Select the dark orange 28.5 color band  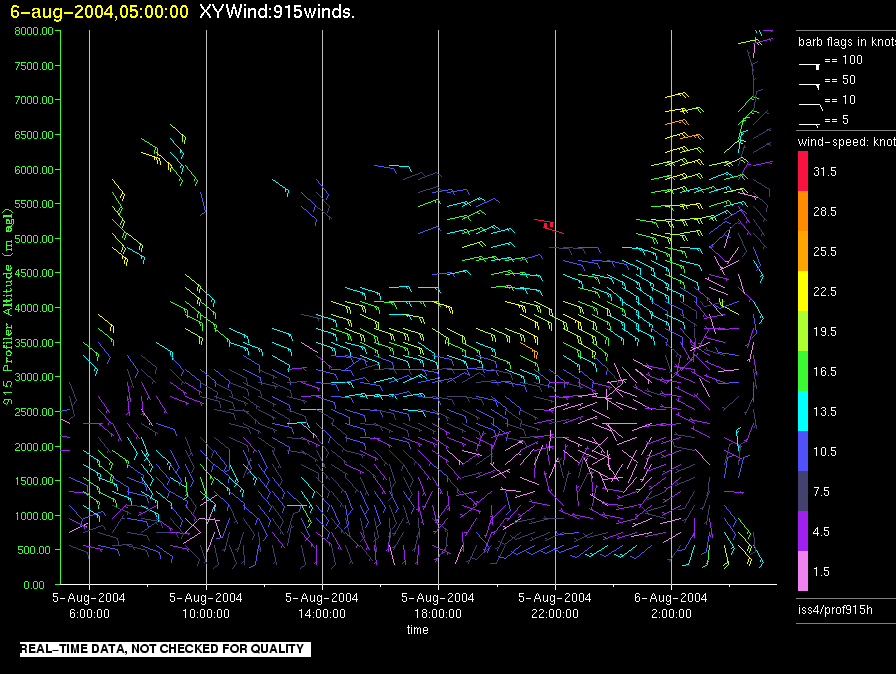(x=803, y=211)
